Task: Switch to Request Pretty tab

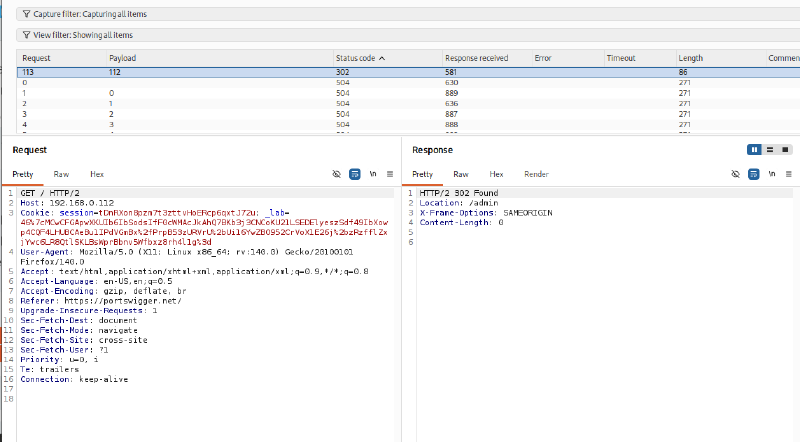Action: 23,174
